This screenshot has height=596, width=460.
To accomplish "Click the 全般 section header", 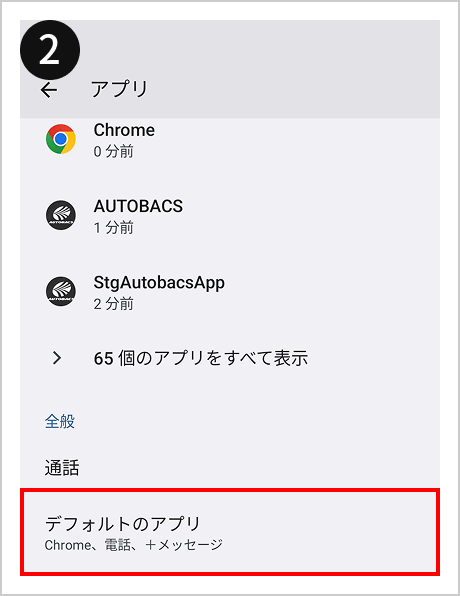I will click(60, 422).
